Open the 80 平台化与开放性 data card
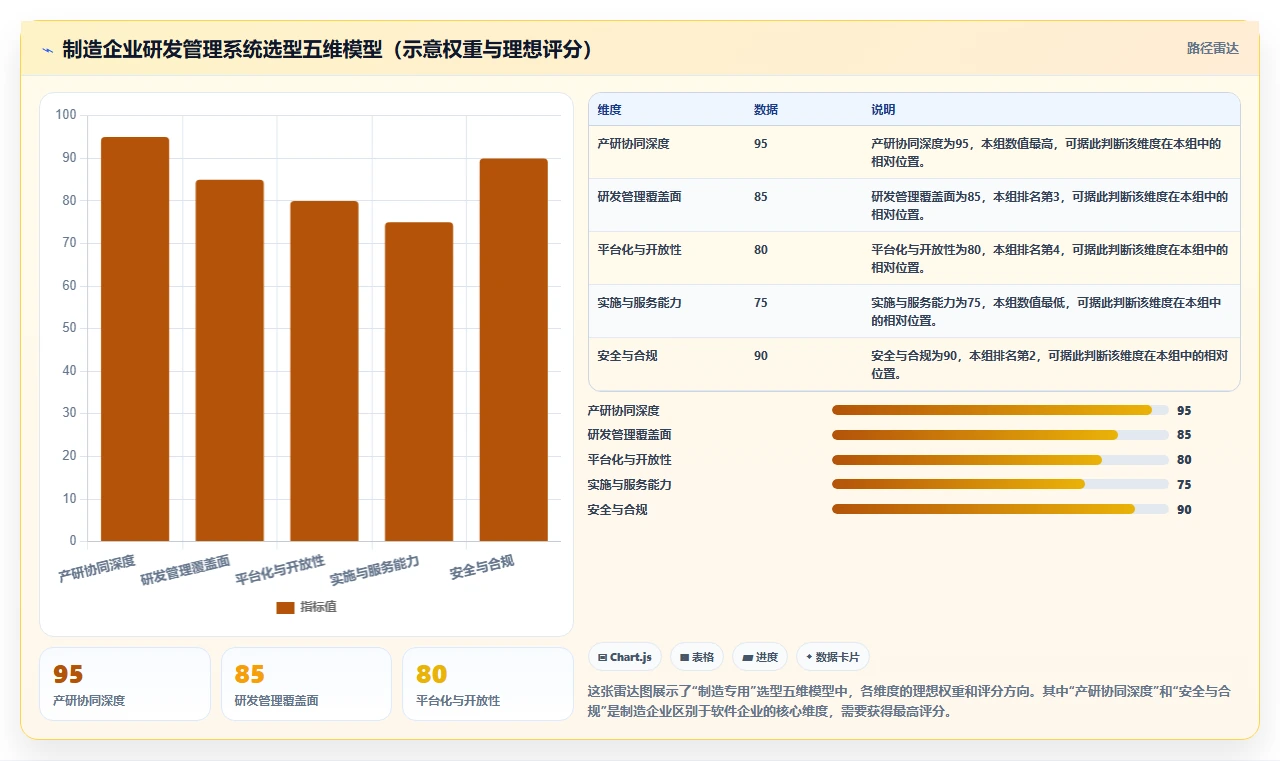 (488, 684)
